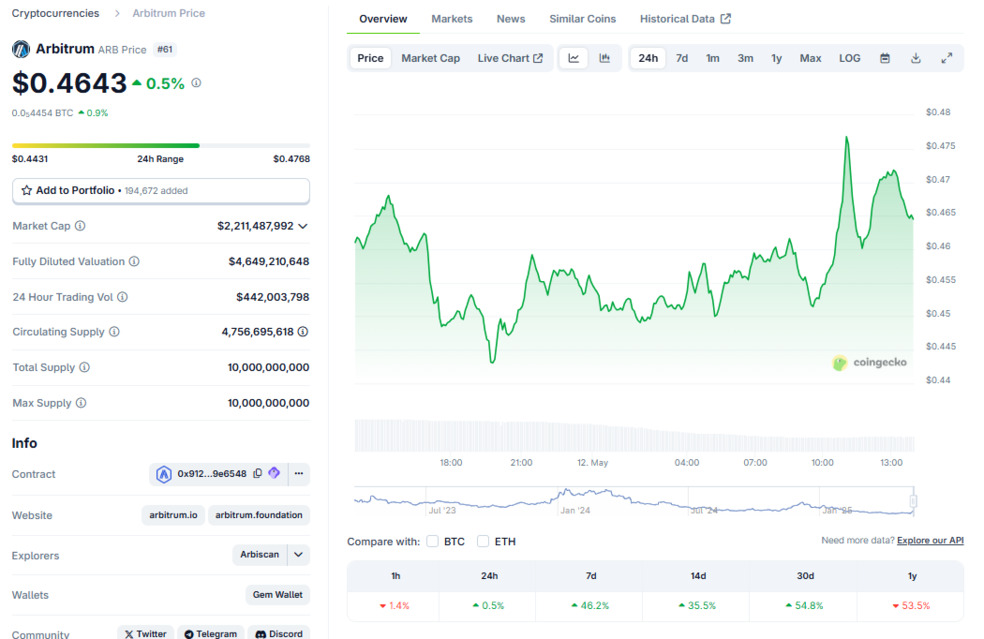
Task: Click the info icon next to Market Cap
Action: [80, 226]
